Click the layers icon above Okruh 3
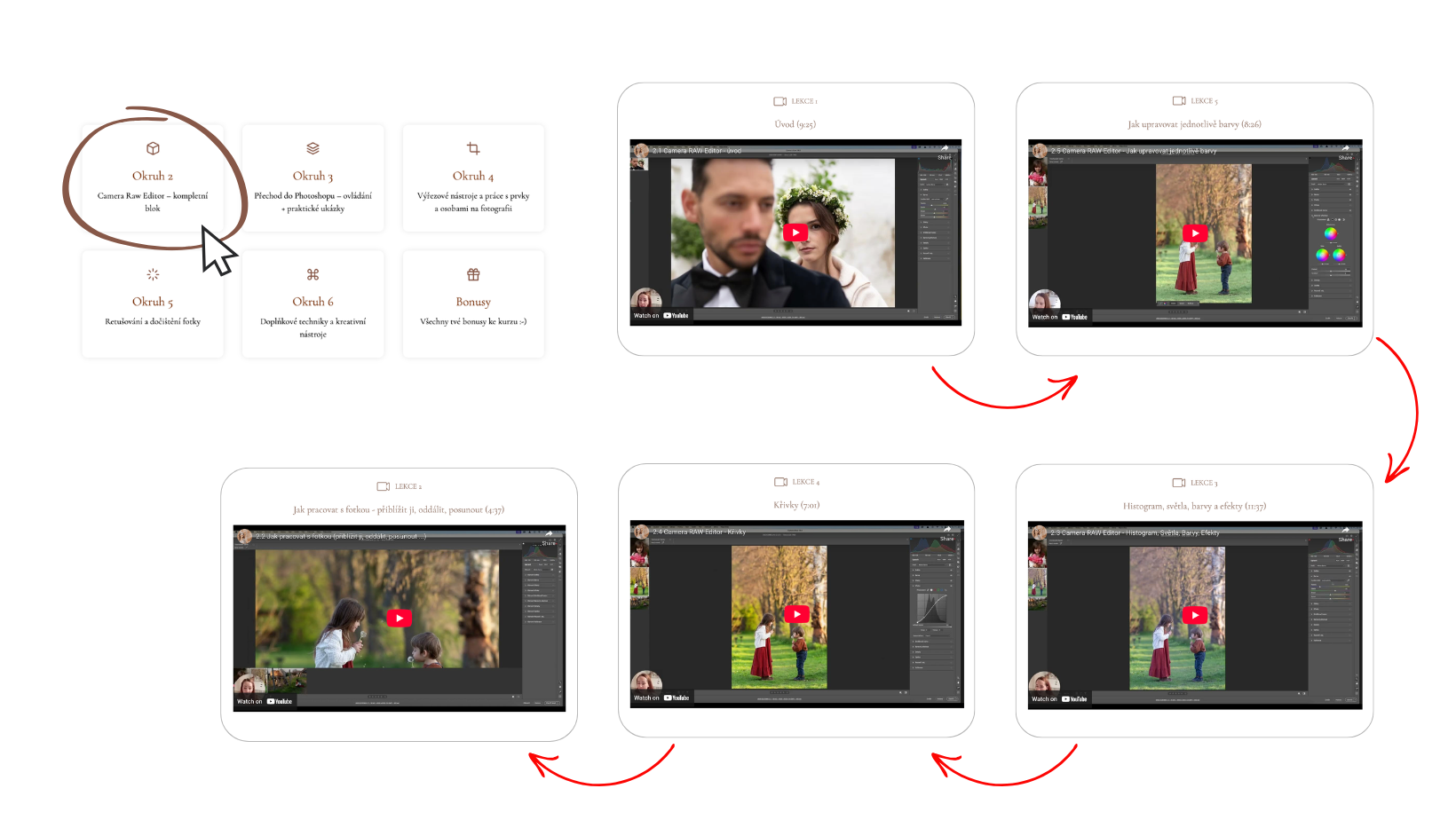The width and height of the screenshot is (1456, 820). [313, 148]
